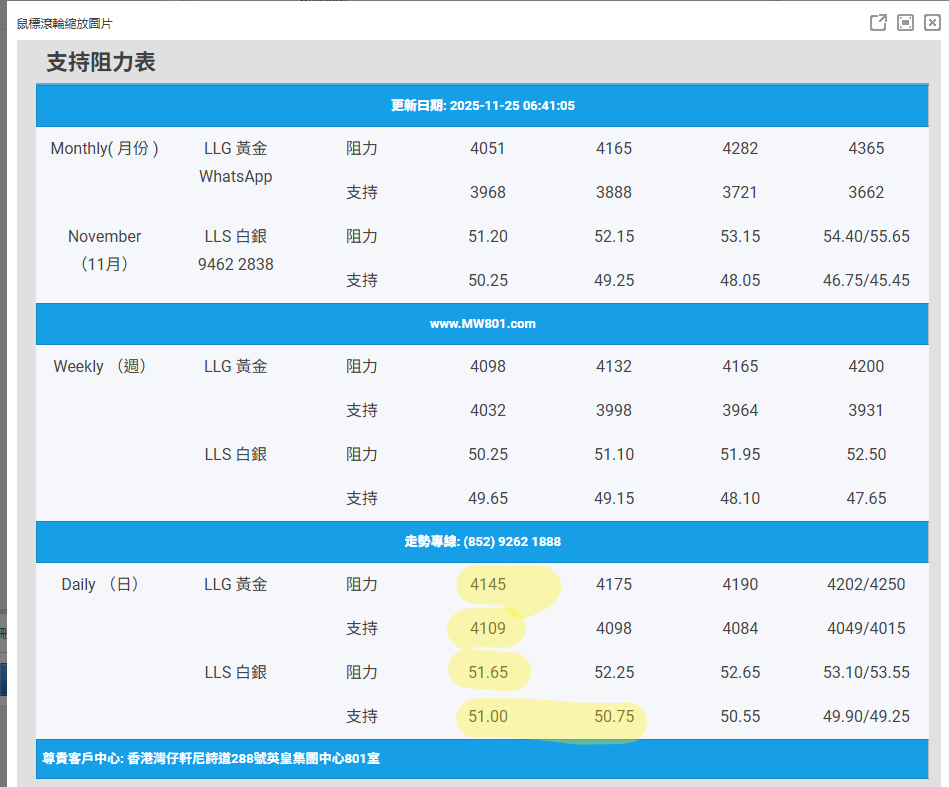Viewport: 949px width, 787px height.
Task: Click the trend hotline (852) 9262 1888
Action: 482,541
